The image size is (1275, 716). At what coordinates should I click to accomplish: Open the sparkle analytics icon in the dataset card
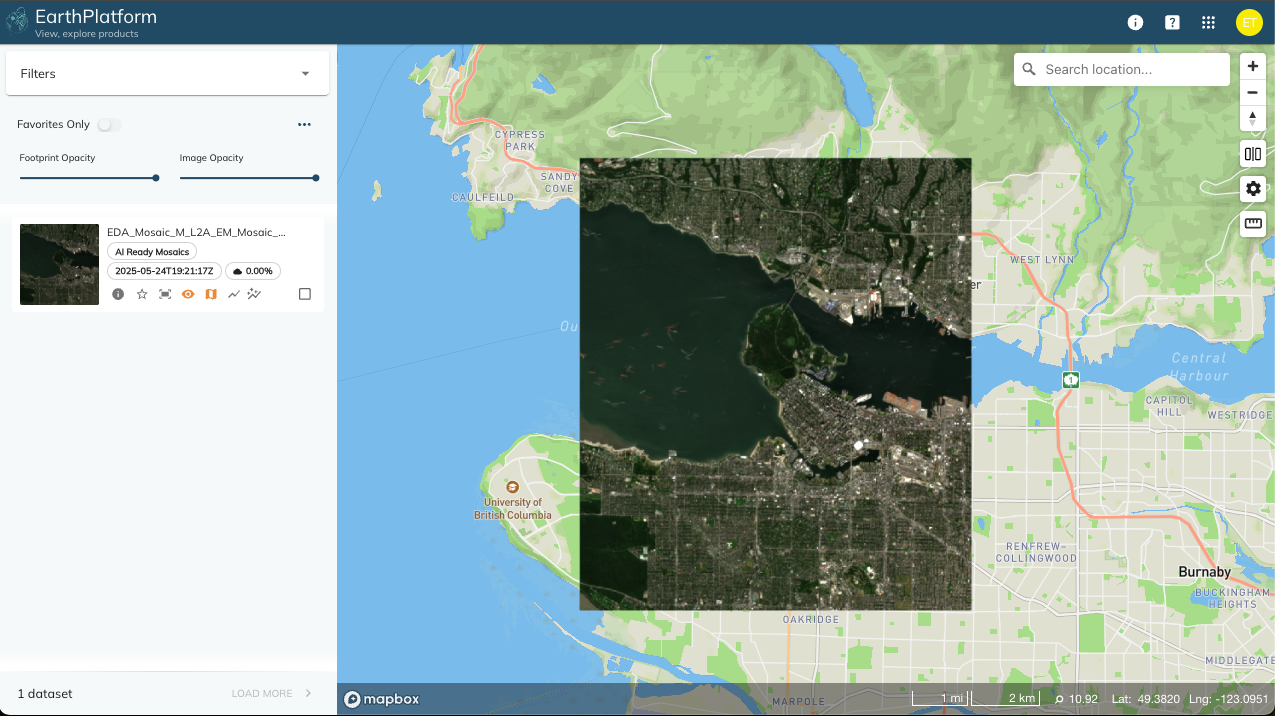(255, 294)
